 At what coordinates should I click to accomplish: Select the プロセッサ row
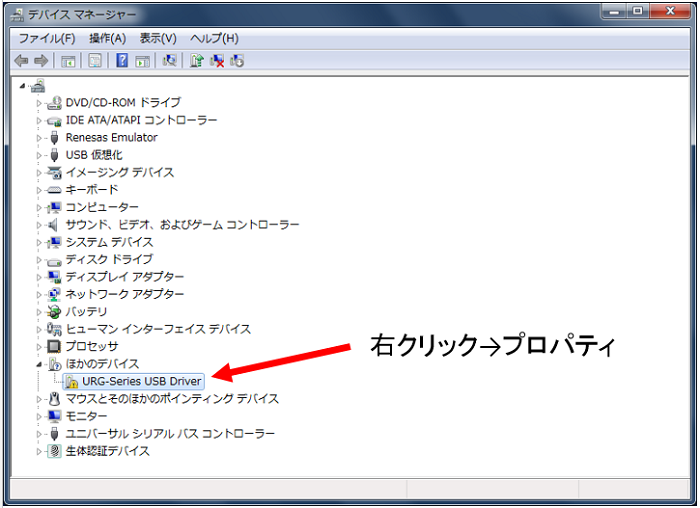[92, 346]
